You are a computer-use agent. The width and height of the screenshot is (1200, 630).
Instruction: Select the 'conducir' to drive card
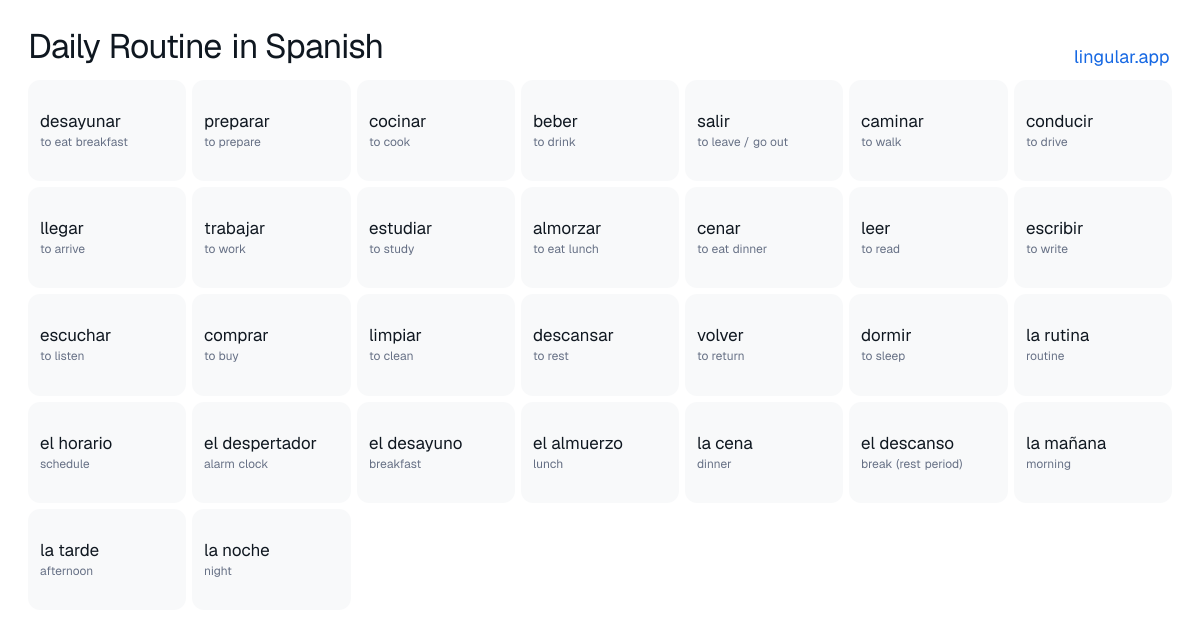1093,130
